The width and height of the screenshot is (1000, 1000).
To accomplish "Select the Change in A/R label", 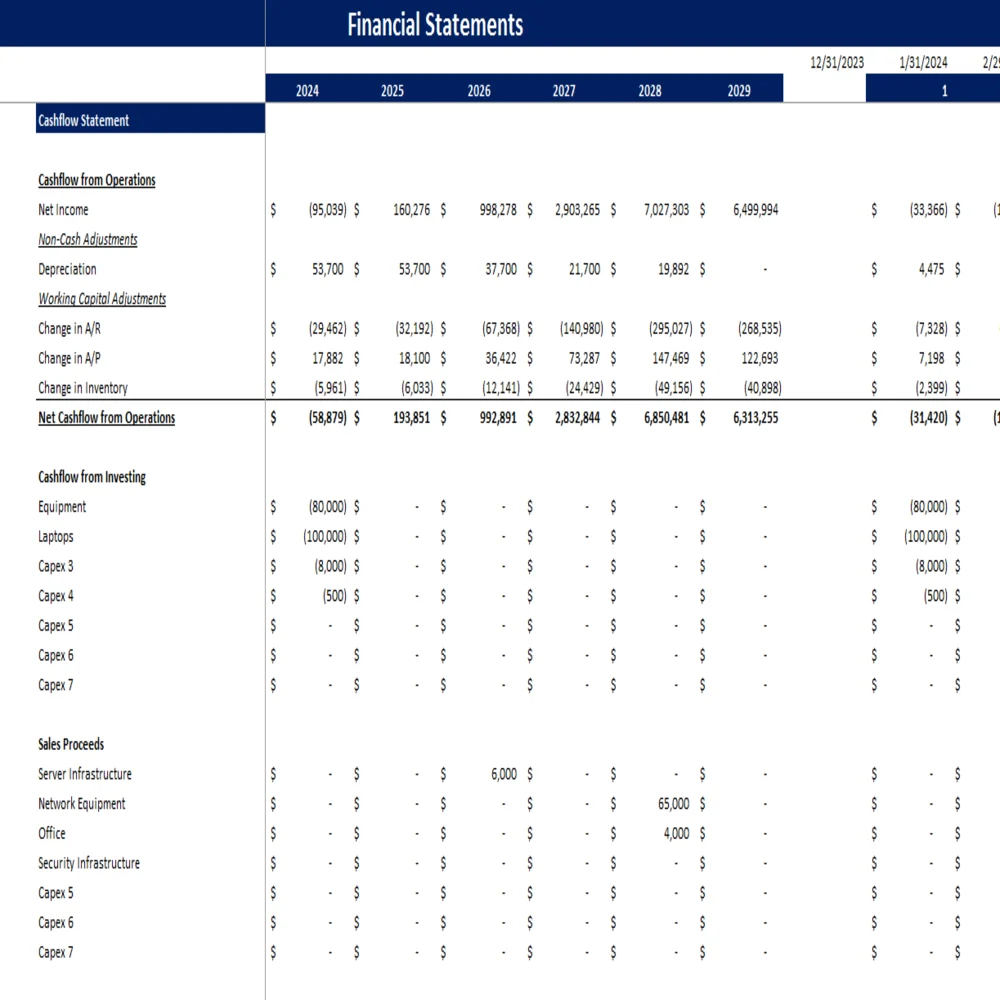I will [70, 328].
